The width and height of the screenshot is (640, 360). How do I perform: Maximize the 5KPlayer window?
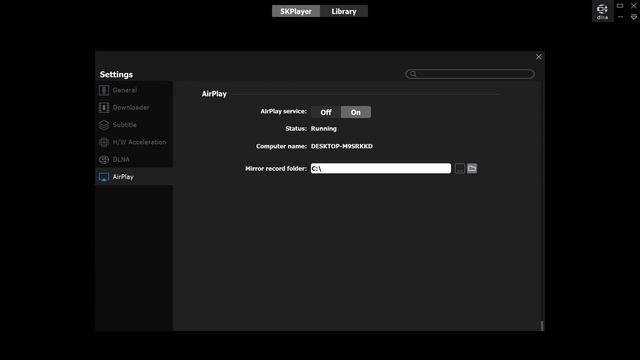[x=620, y=6]
